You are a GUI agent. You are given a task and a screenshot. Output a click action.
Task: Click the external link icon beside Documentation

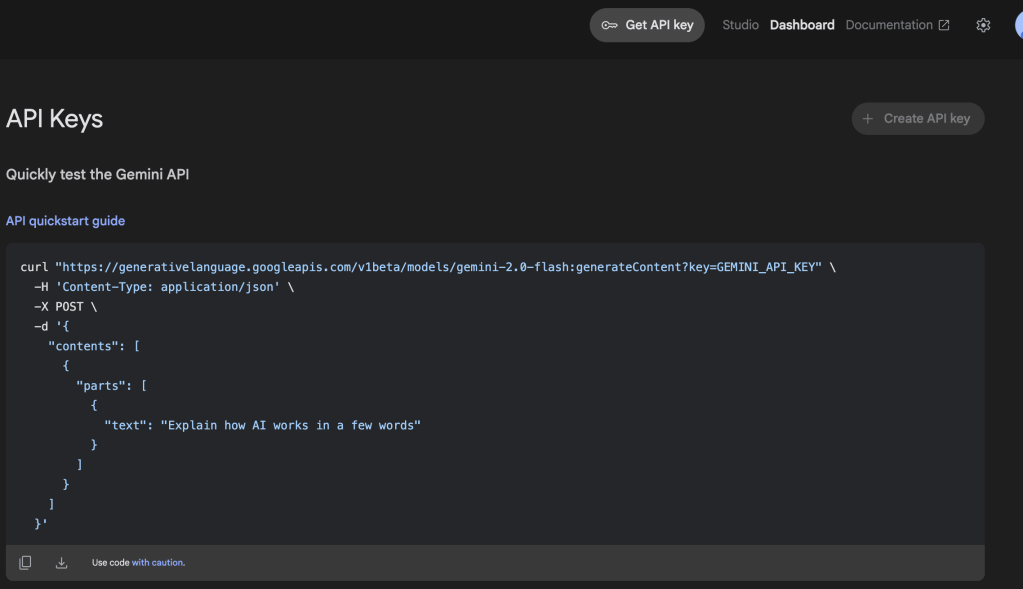tap(944, 25)
